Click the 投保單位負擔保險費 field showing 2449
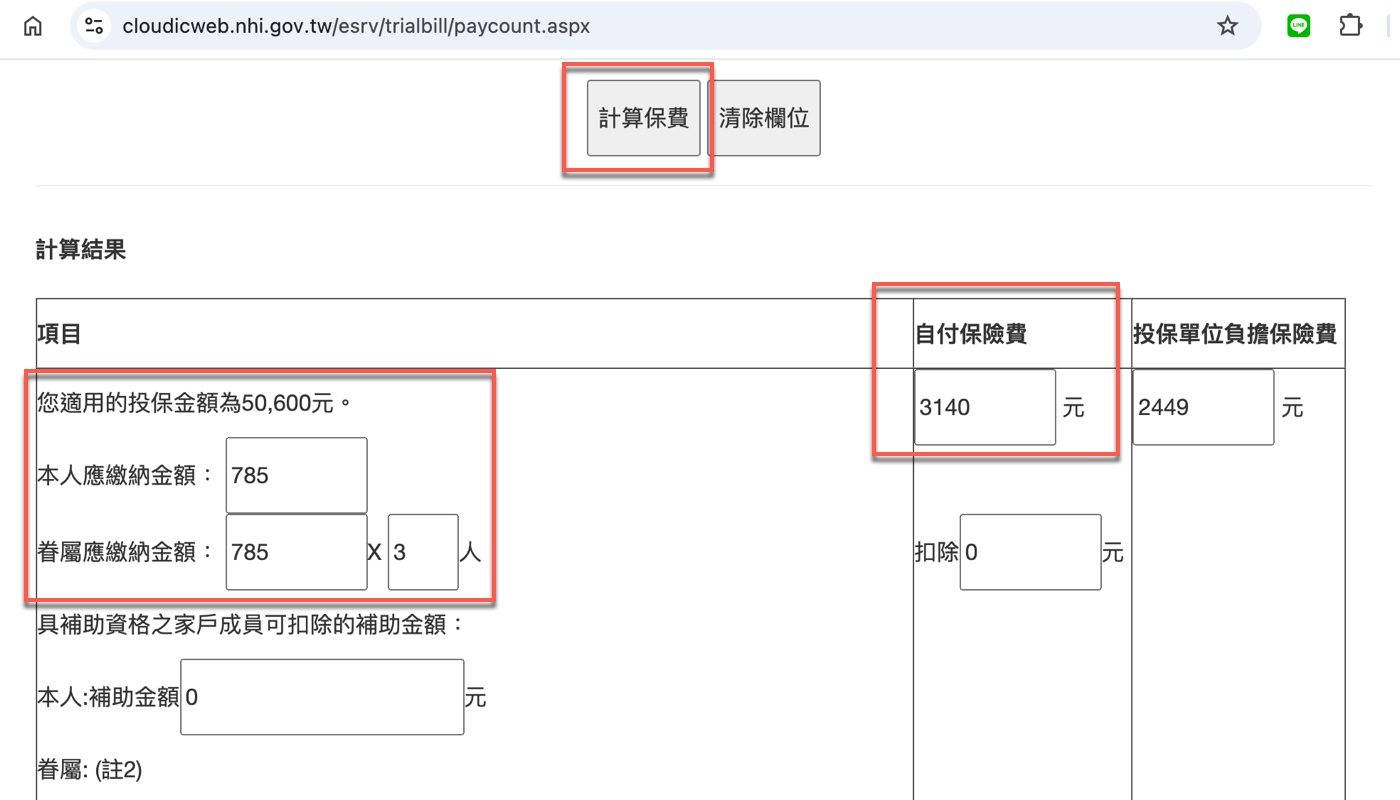This screenshot has width=1400, height=800. [1202, 406]
